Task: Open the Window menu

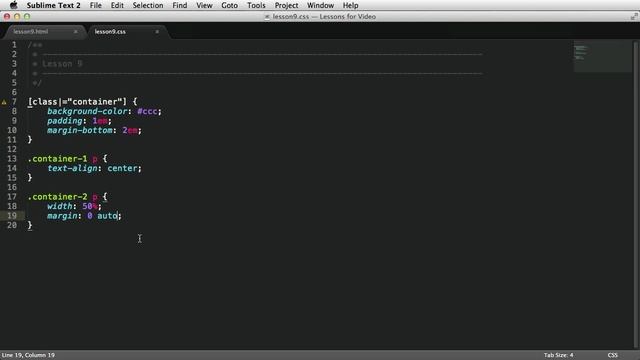Action: pyautogui.click(x=320, y=5)
